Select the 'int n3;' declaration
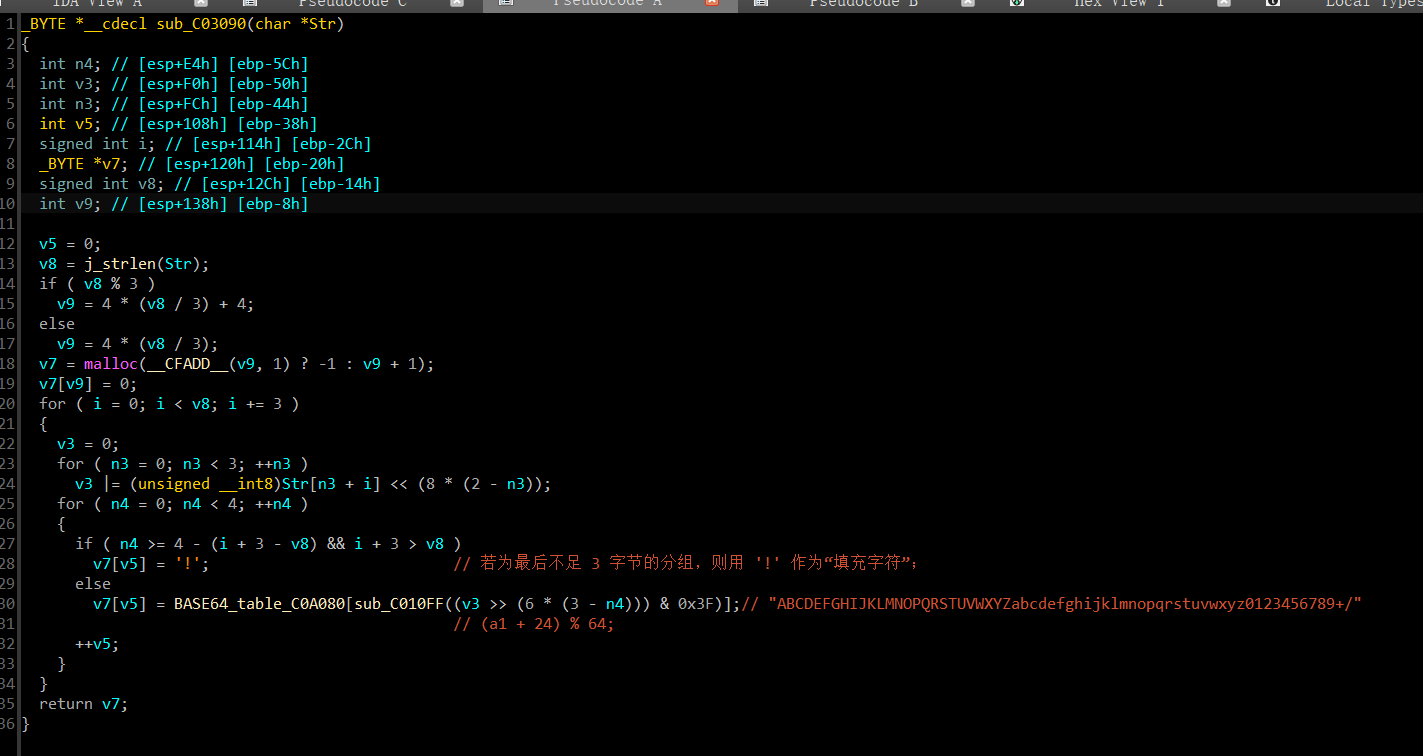 [71, 104]
